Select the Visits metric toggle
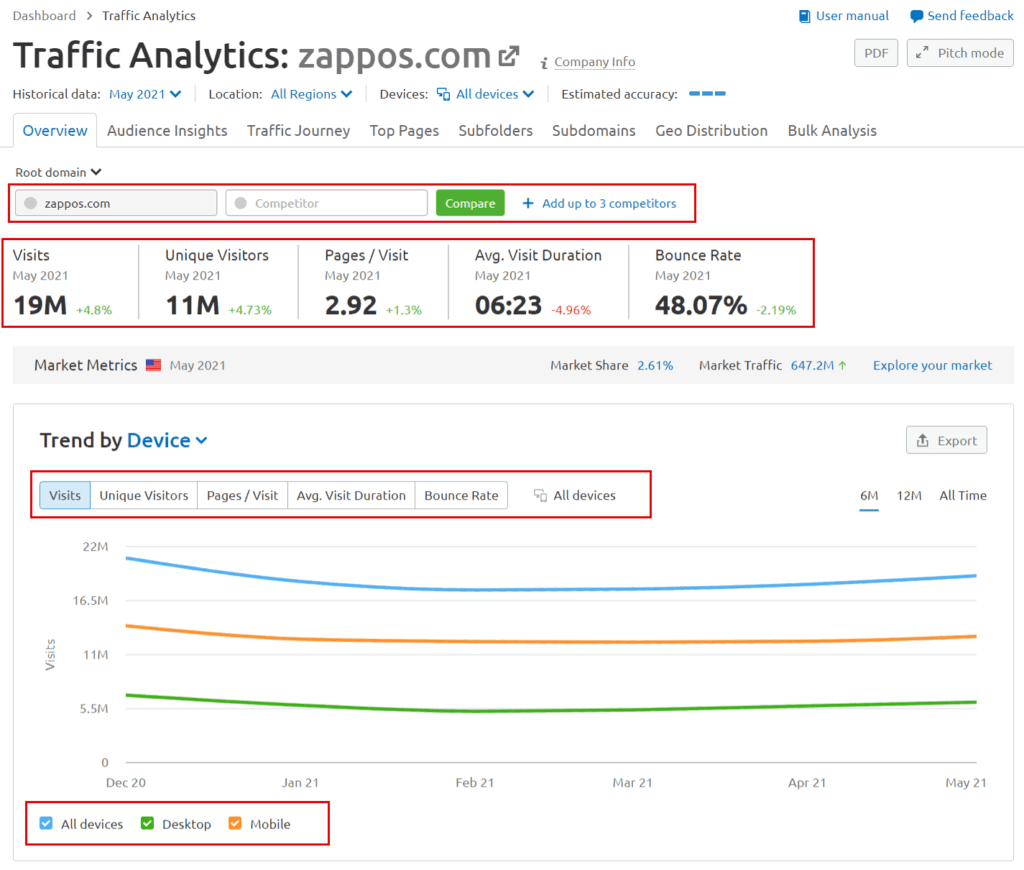The width and height of the screenshot is (1024, 870). (x=65, y=495)
